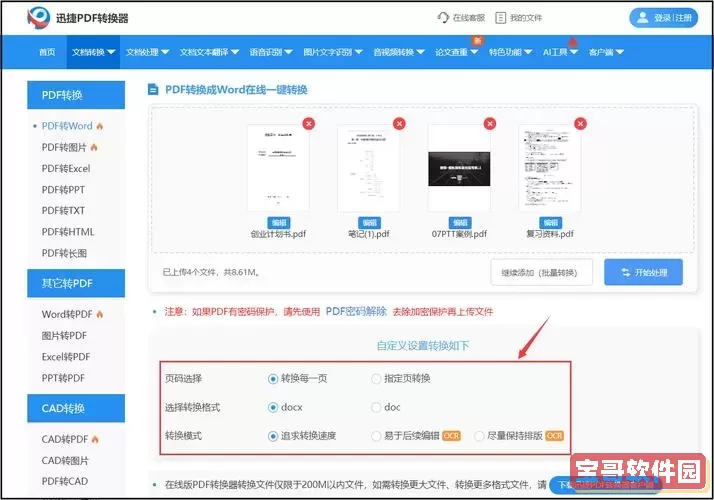Click the 在线客服 headset icon
This screenshot has width=714, height=500.
click(x=443, y=17)
